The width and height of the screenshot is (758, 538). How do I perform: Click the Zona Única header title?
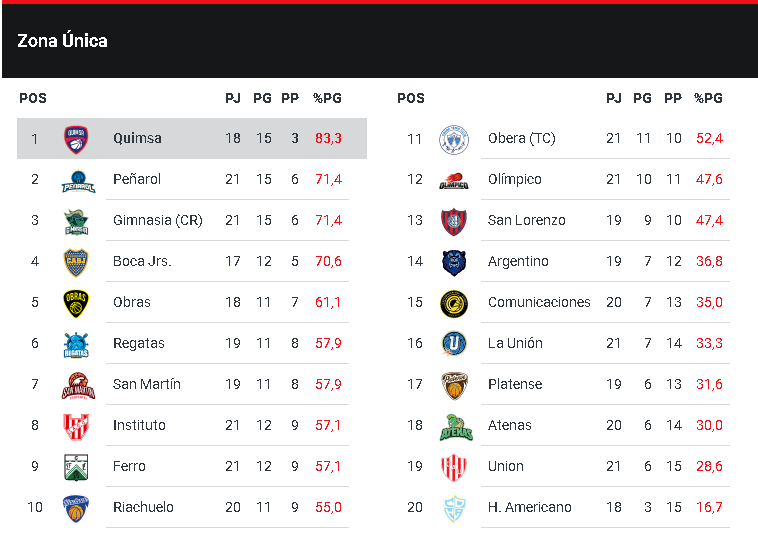[x=62, y=41]
